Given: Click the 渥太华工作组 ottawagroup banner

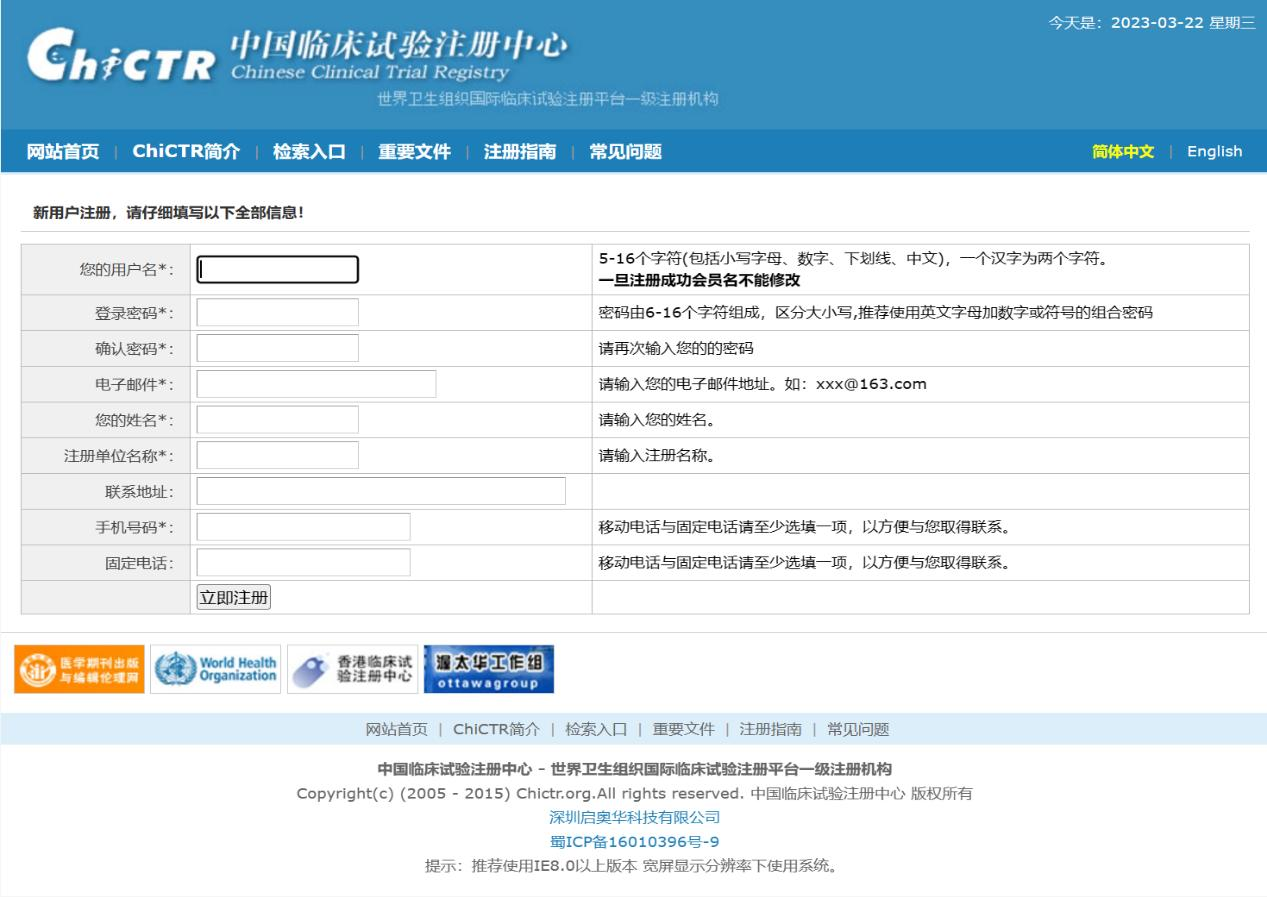Looking at the screenshot, I should tap(488, 669).
